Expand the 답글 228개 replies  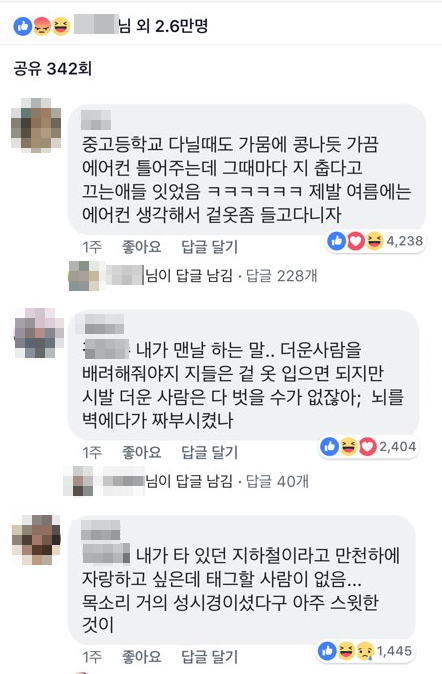click(282, 276)
